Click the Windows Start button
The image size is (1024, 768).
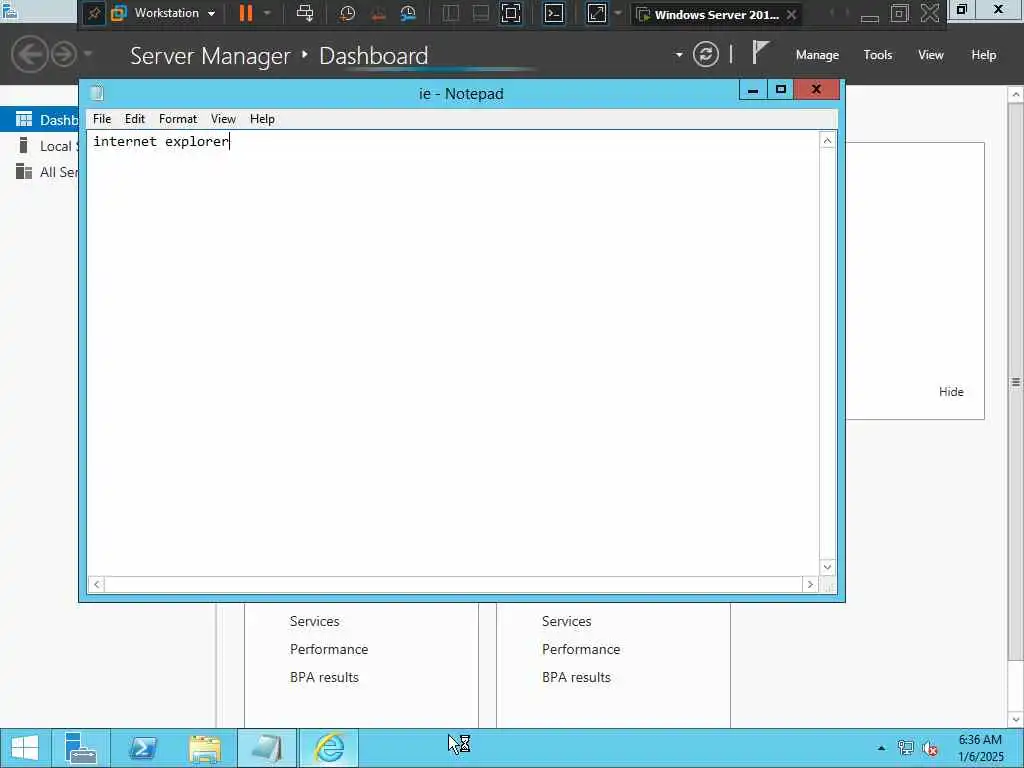point(25,748)
